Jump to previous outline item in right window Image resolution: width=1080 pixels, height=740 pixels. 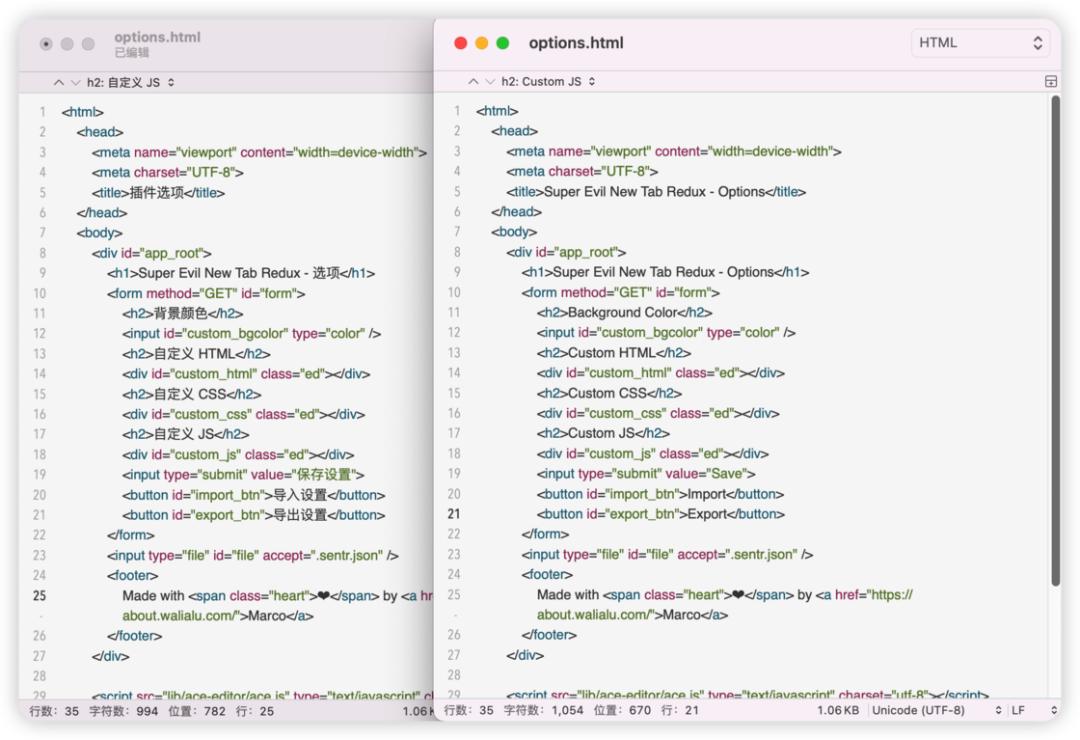click(473, 82)
